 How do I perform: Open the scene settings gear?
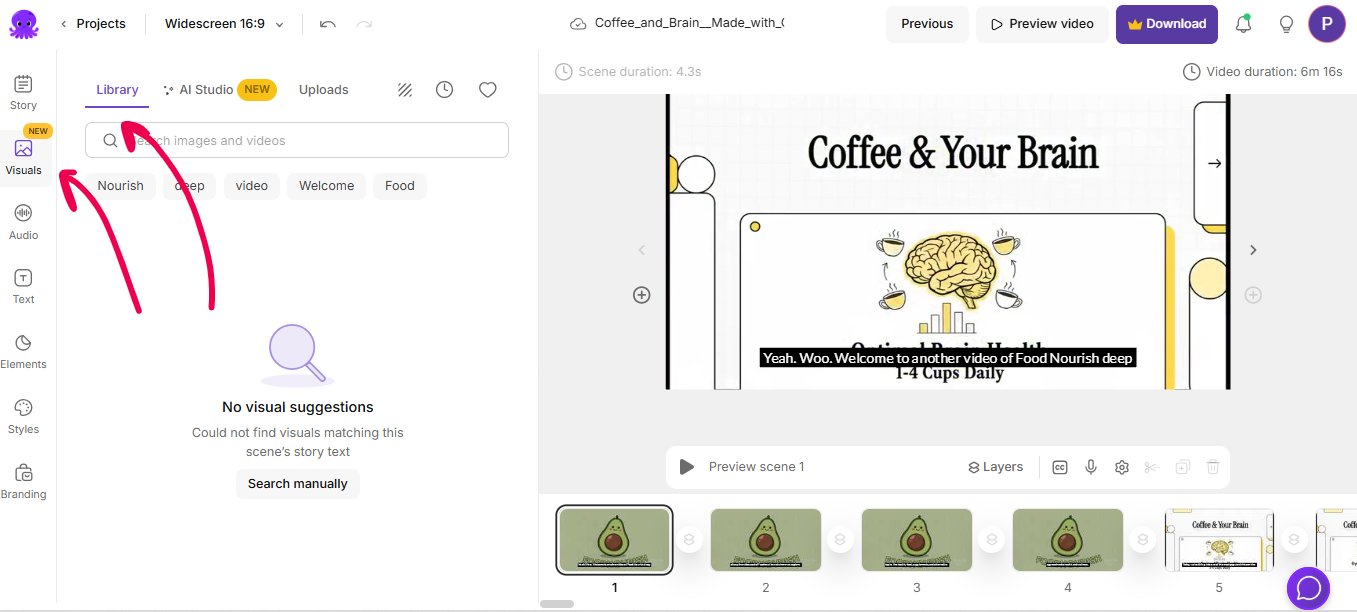pos(1121,467)
